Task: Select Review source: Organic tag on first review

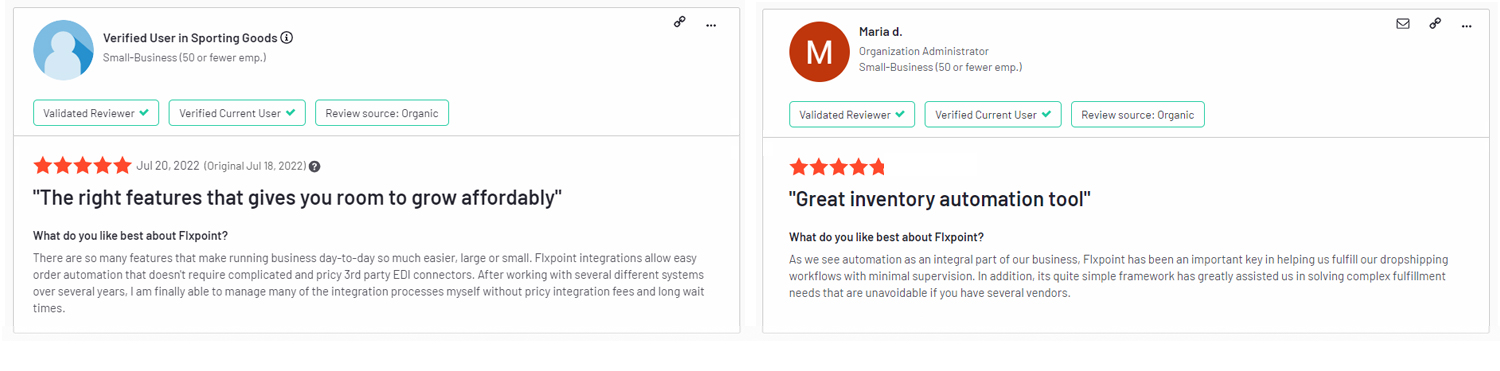Action: [382, 113]
